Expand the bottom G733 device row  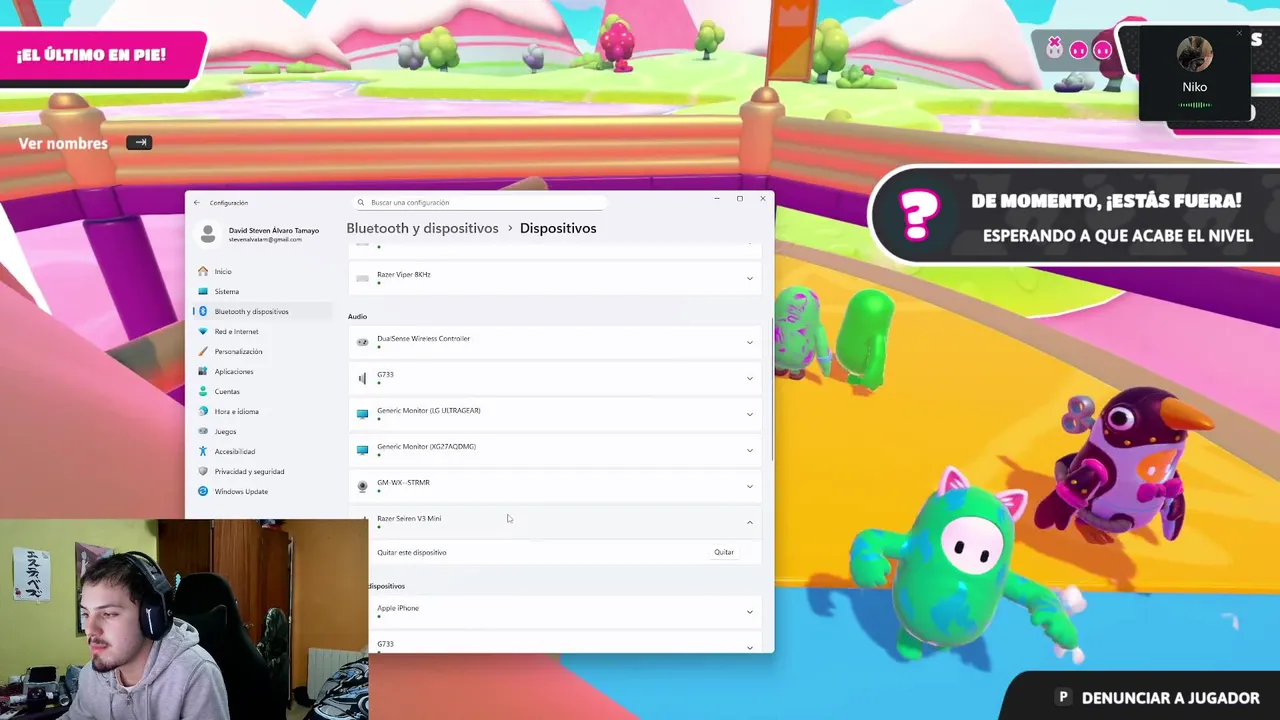[749, 647]
